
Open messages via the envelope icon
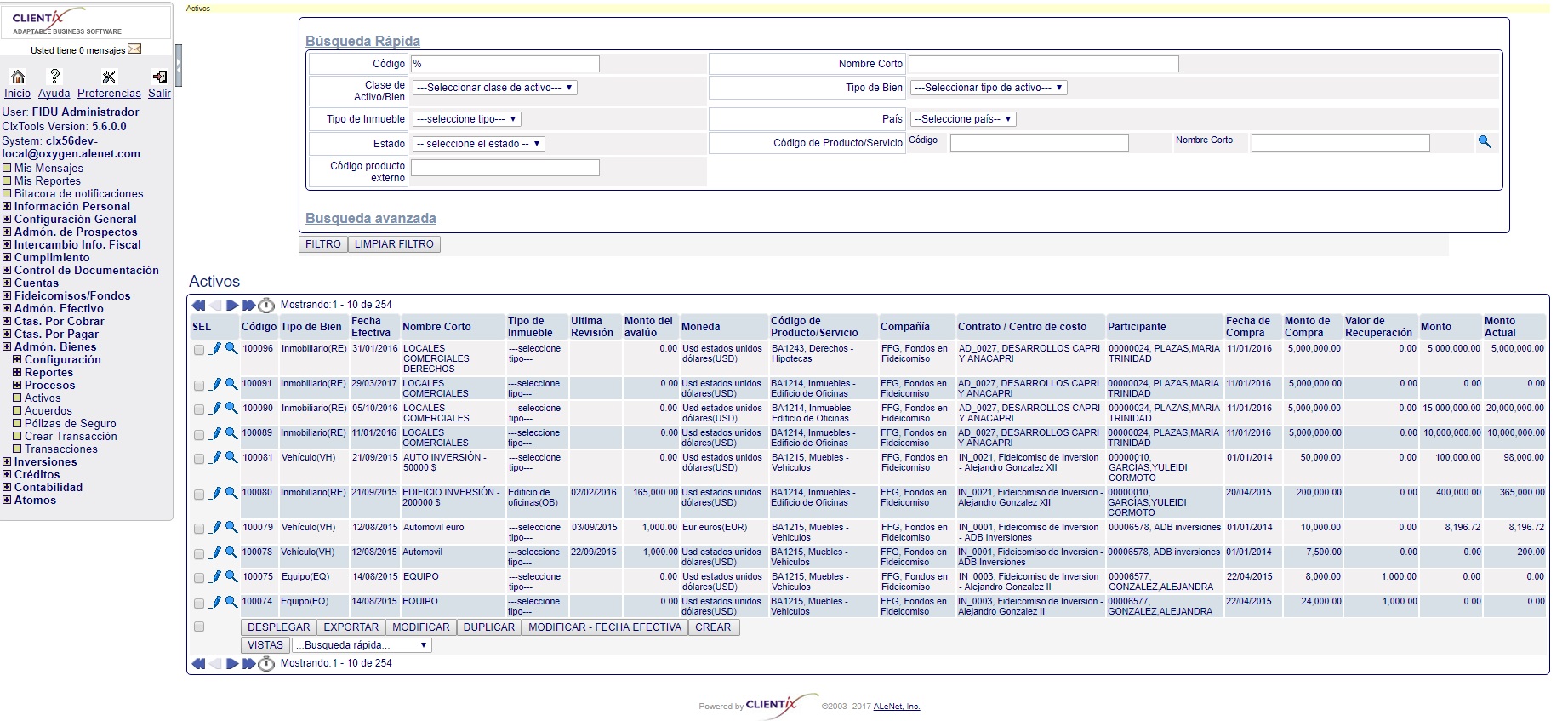(x=134, y=49)
